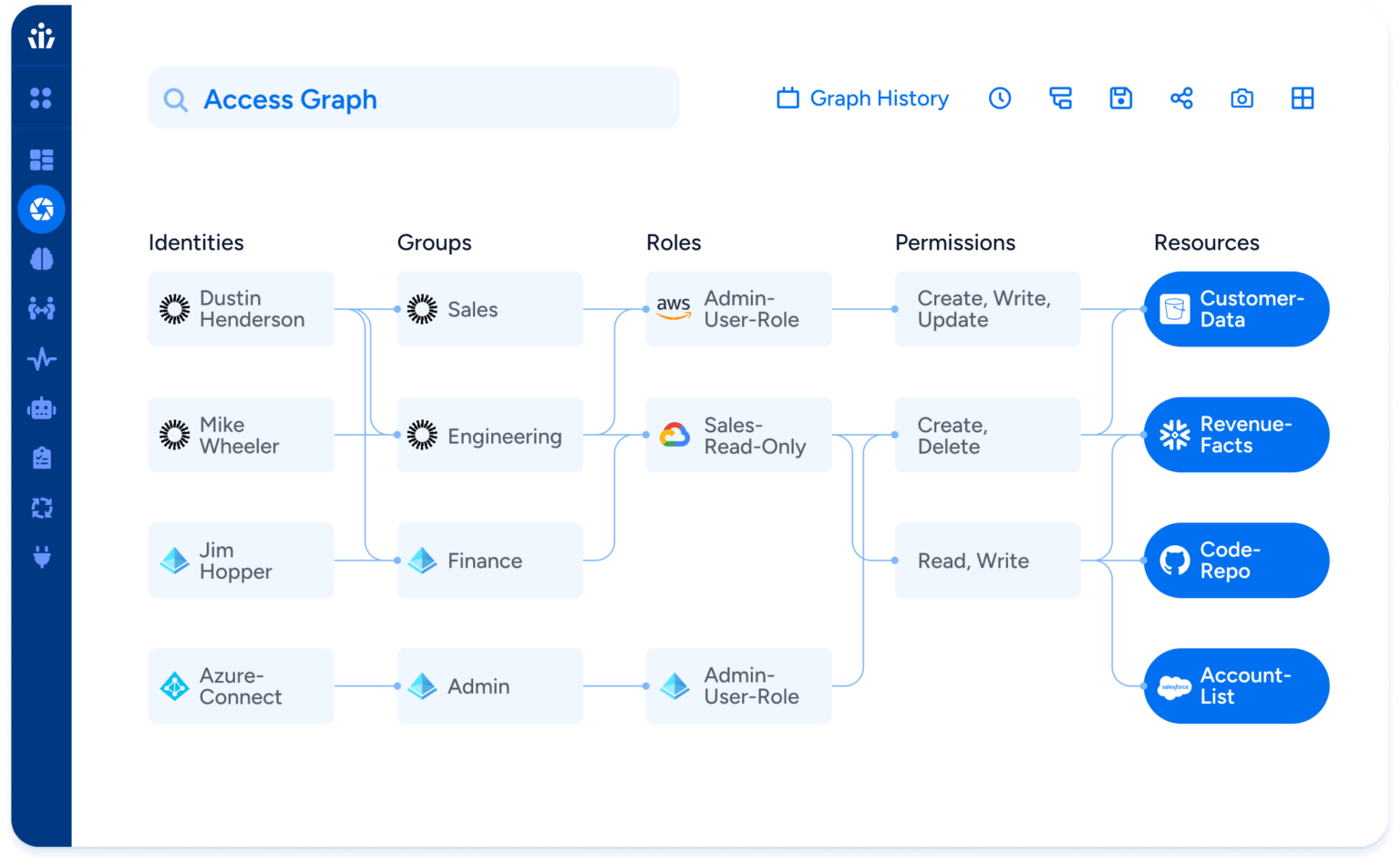
Task: Click the hierarchy layout toolbar icon
Action: tap(1060, 98)
